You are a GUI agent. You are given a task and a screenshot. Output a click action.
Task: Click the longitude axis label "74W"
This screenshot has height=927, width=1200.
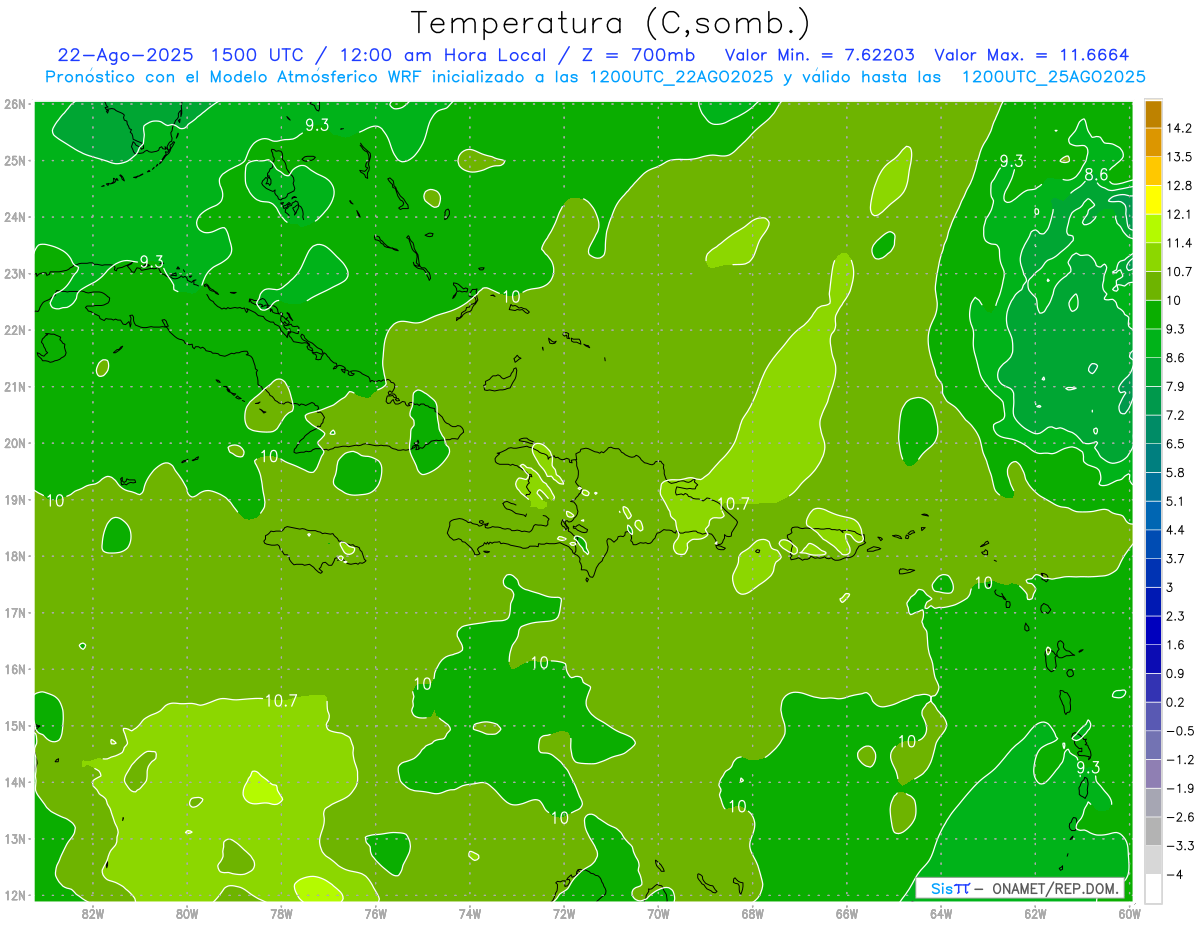470,913
